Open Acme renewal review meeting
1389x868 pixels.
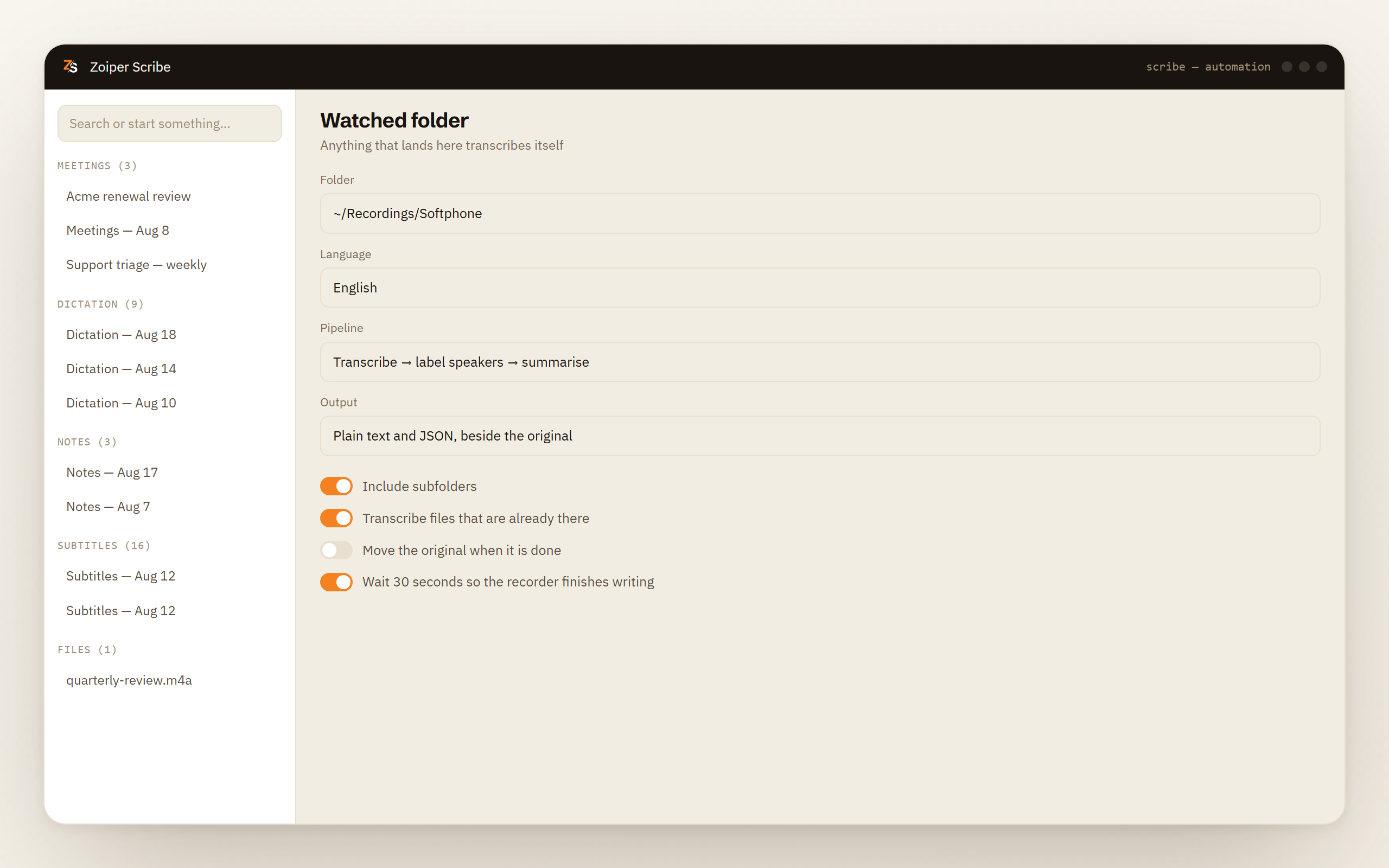tap(128, 196)
